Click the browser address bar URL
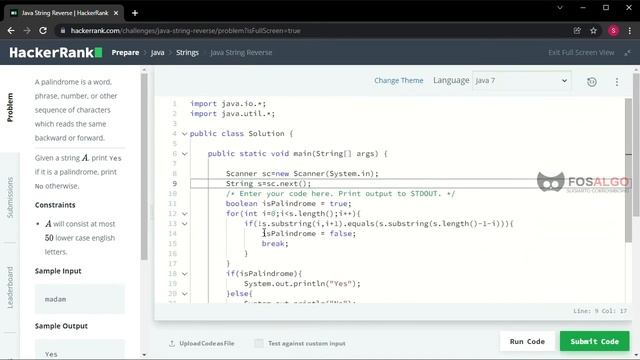Image resolution: width=640 pixels, height=360 pixels. (x=186, y=31)
